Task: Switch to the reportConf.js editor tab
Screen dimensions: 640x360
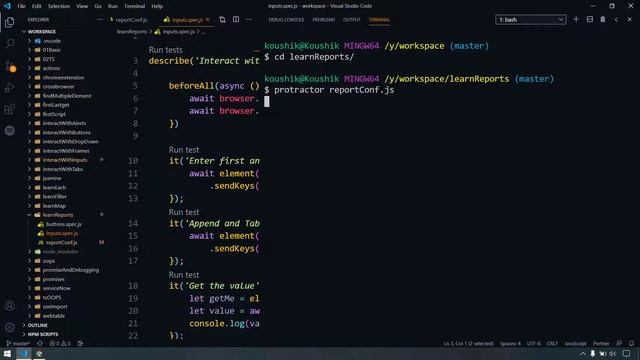Action: tap(131, 20)
